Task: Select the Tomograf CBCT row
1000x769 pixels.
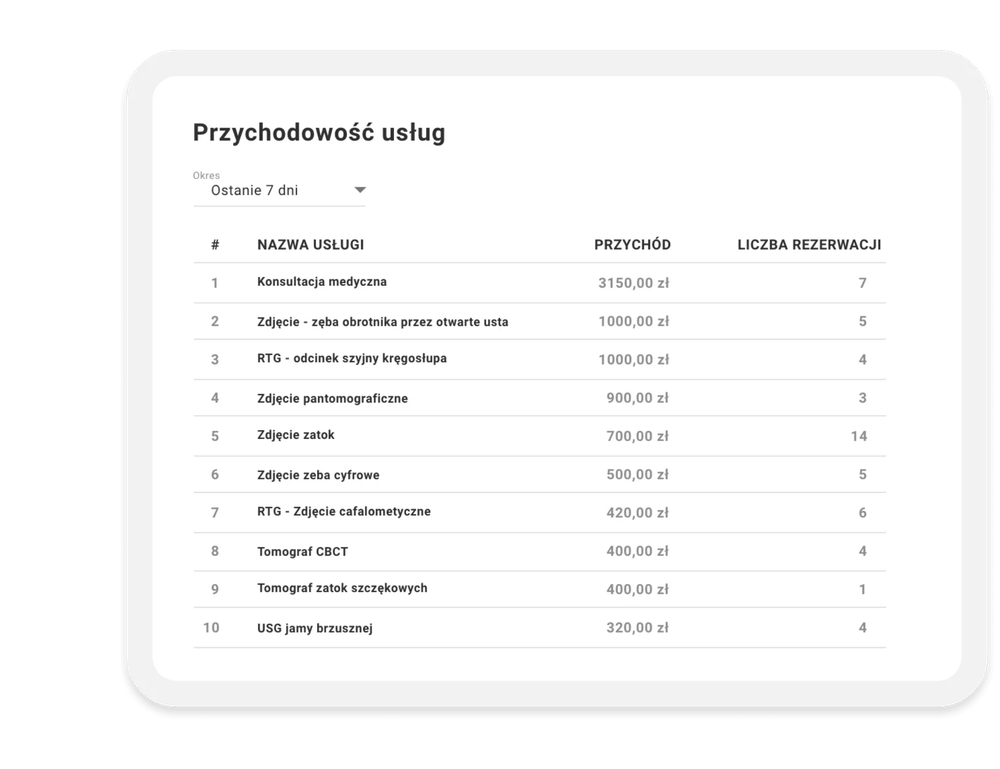Action: tap(302, 551)
